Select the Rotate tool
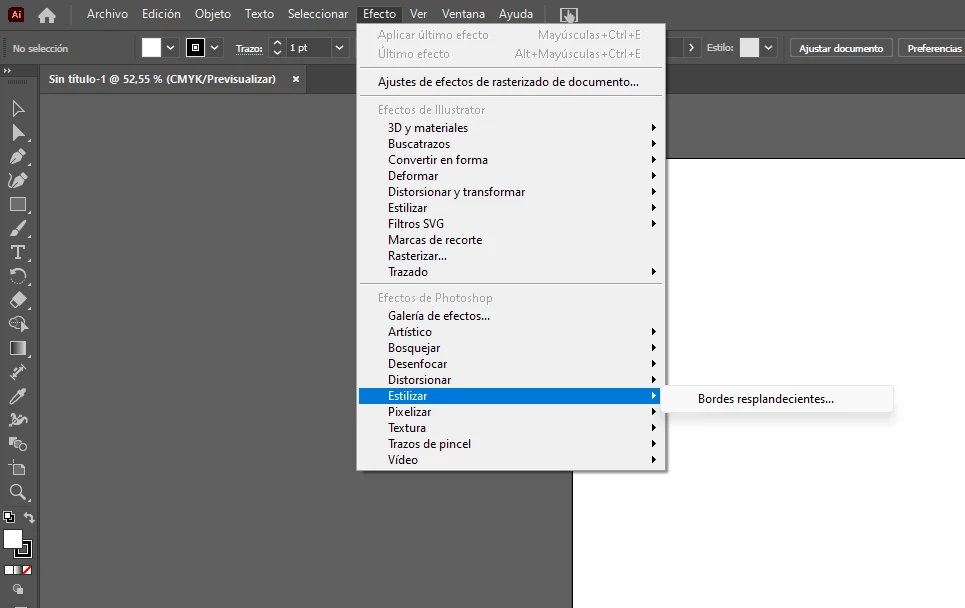965x608 pixels. 18,276
